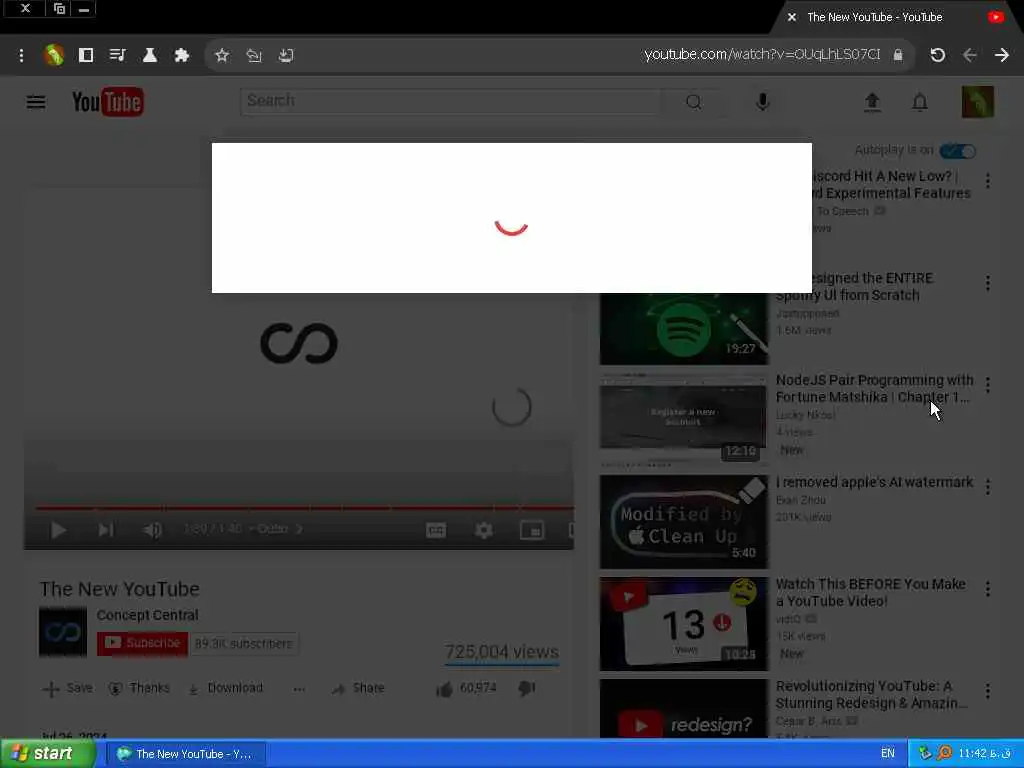
Task: Start voice search with microphone
Action: pos(762,102)
